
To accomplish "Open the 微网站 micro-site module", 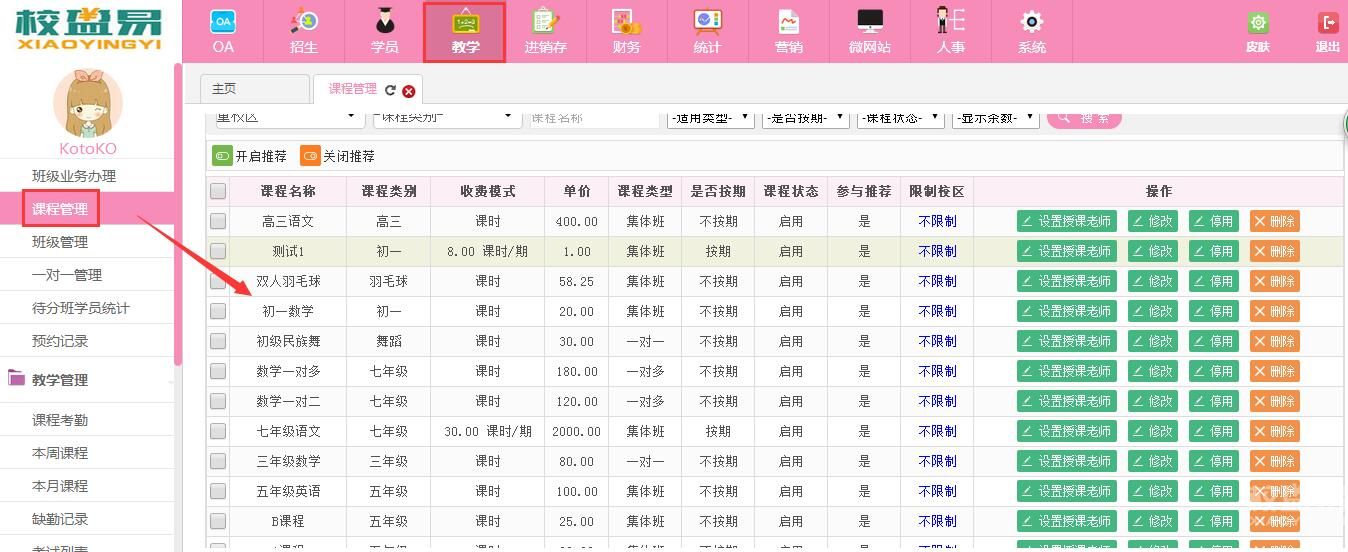I will point(870,31).
